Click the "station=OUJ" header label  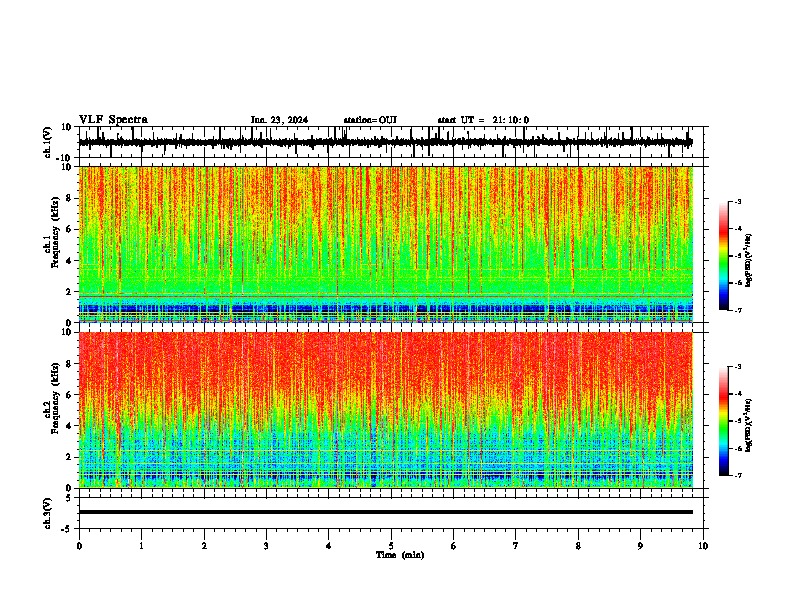coord(370,120)
